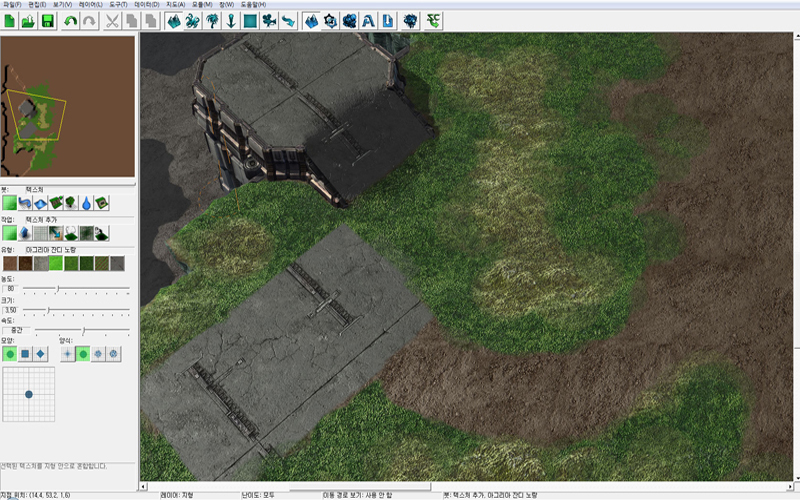Select the sparkle-point falloff style

tap(67, 354)
